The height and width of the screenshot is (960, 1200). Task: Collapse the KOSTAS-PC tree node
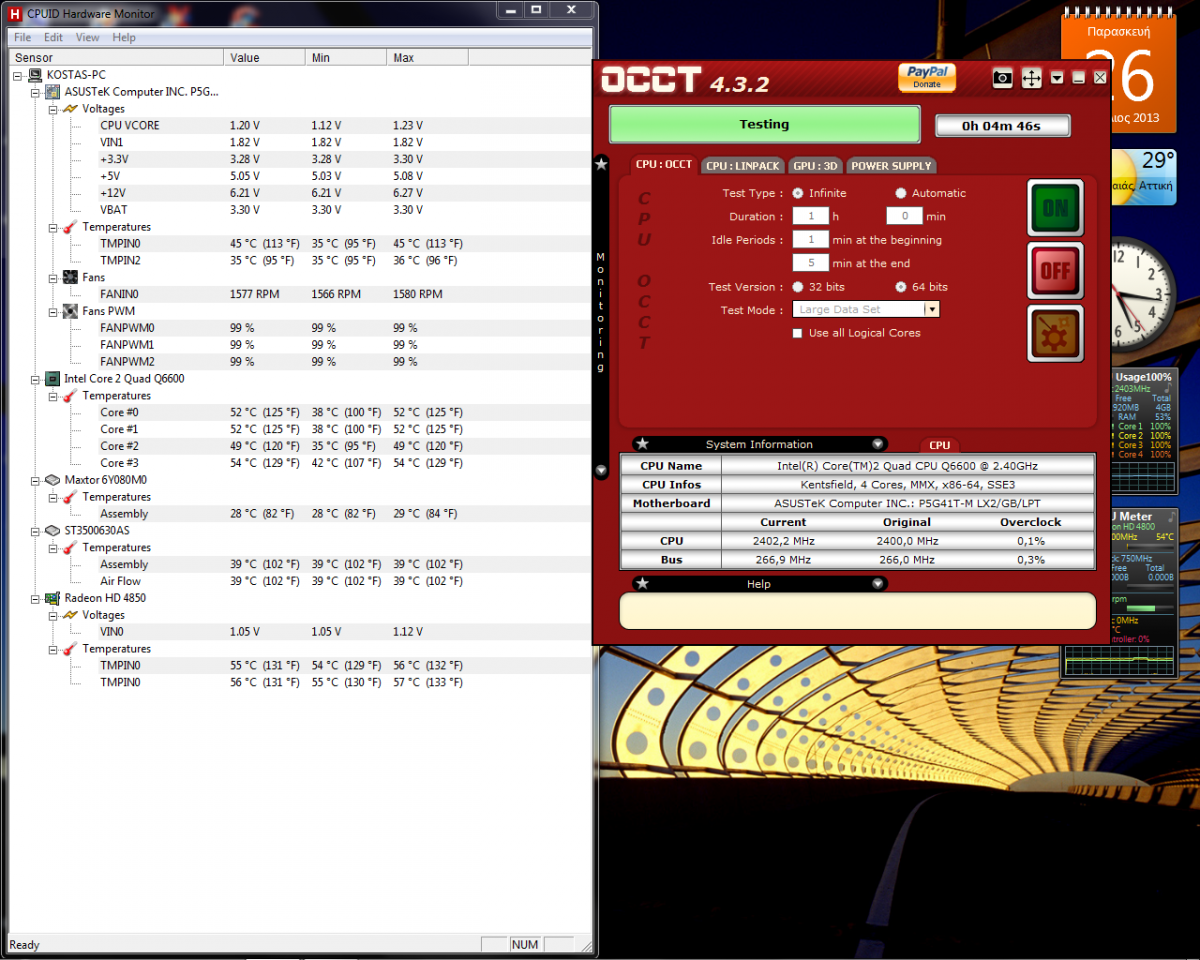coord(19,75)
